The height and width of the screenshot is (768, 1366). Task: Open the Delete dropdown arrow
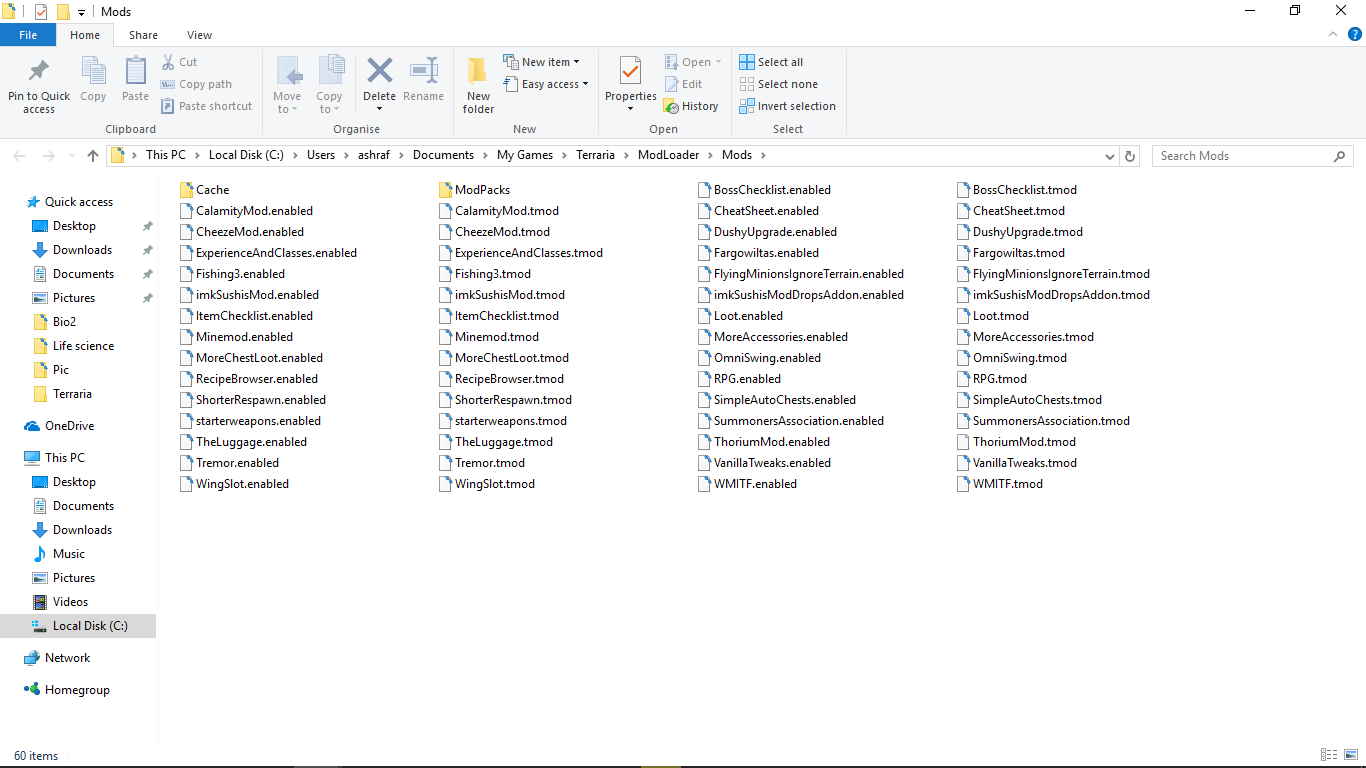click(379, 109)
